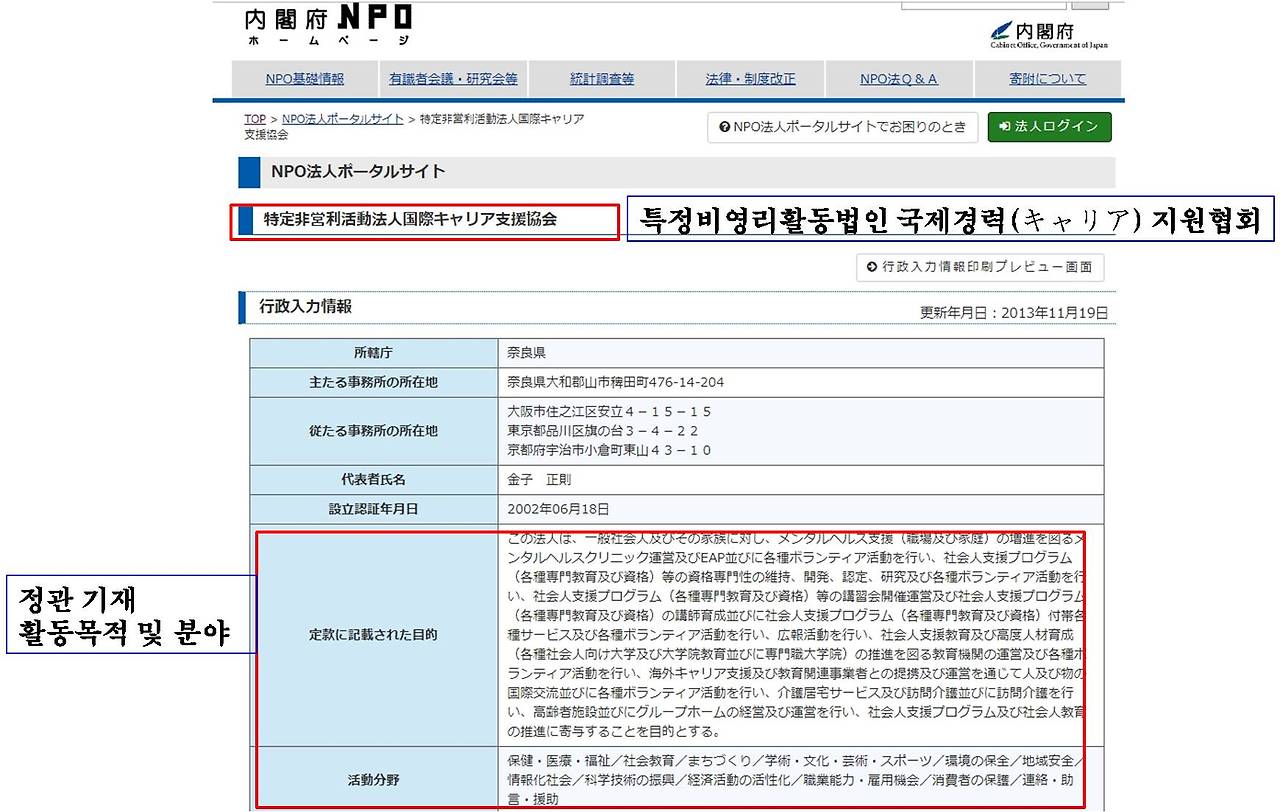
Task: Click the 所轄庁 row label
Action: 374,353
